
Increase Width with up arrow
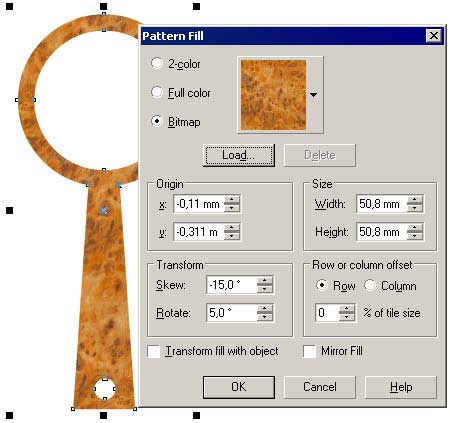[x=415, y=200]
